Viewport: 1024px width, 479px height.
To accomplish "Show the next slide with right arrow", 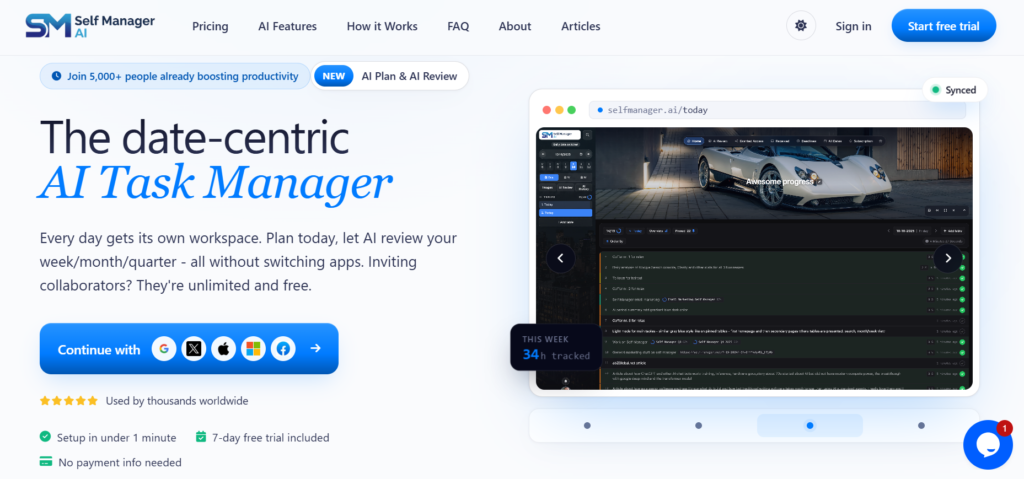I will 948,258.
